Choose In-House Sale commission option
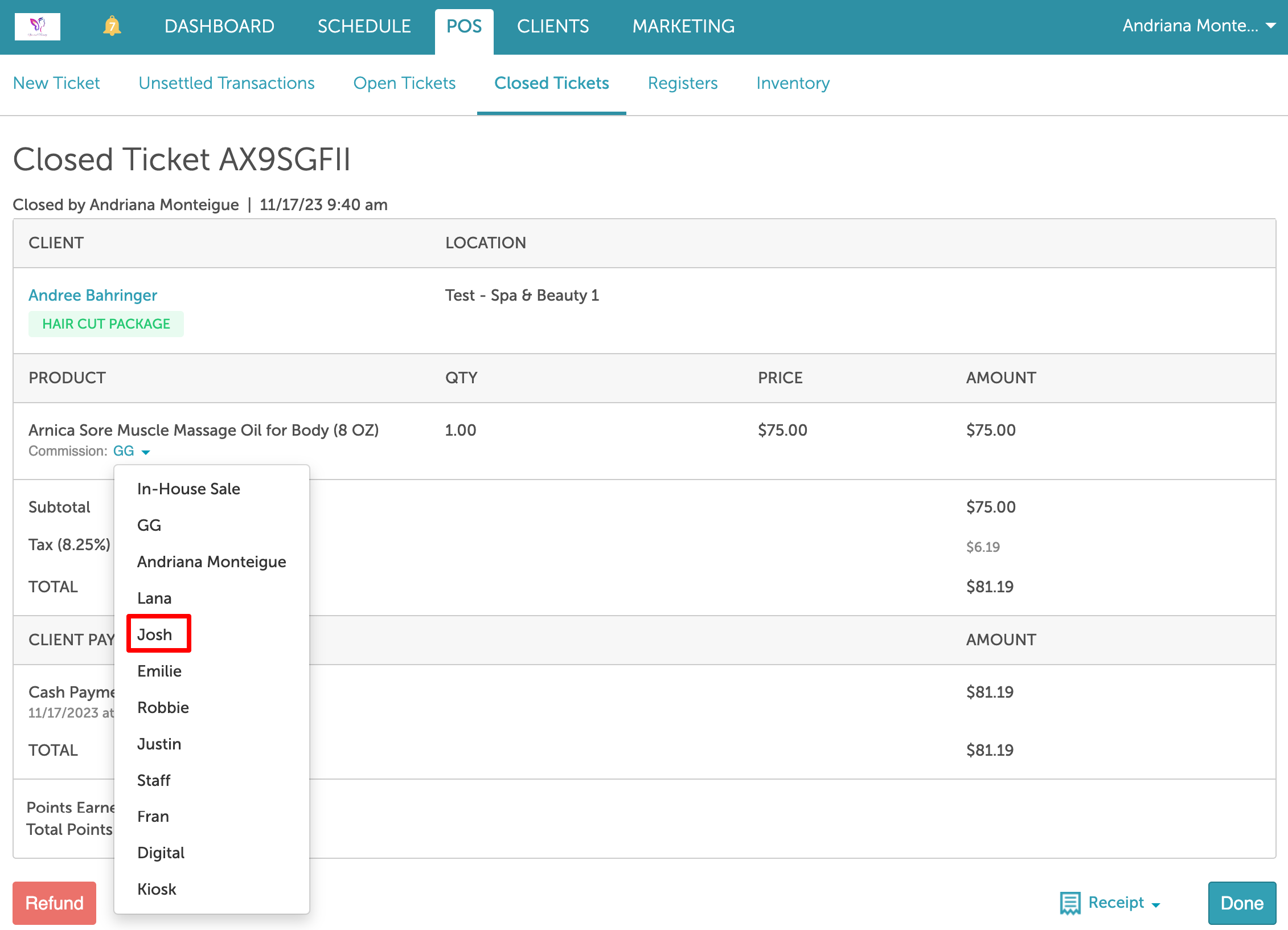The image size is (1288, 930). pos(188,489)
